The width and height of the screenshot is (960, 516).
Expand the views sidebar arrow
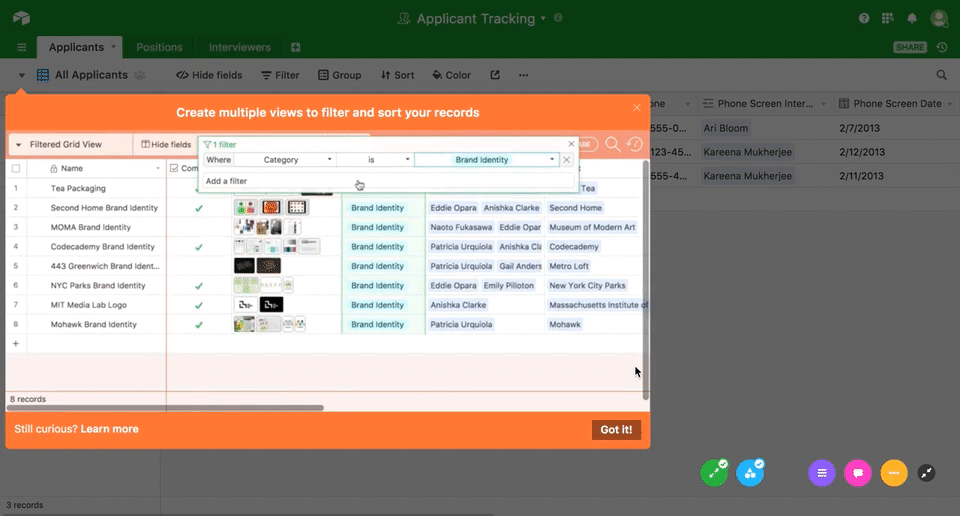pyautogui.click(x=21, y=75)
